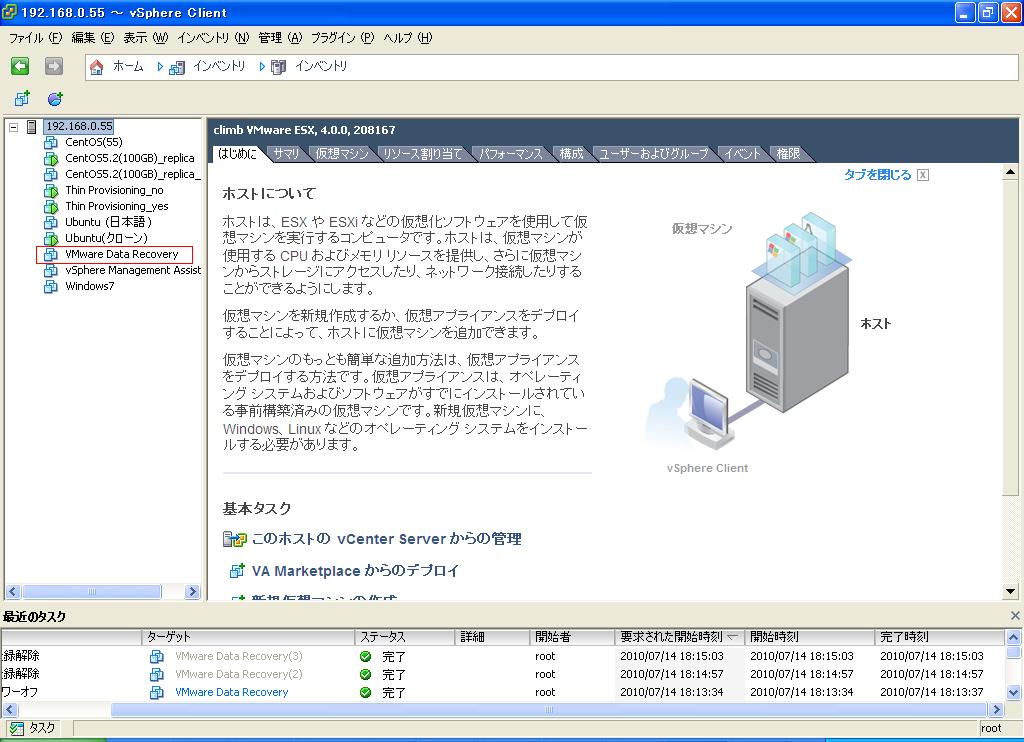Screen dimensions: 1024x742
Task: Switch to the 構成 tab
Action: pyautogui.click(x=571, y=153)
